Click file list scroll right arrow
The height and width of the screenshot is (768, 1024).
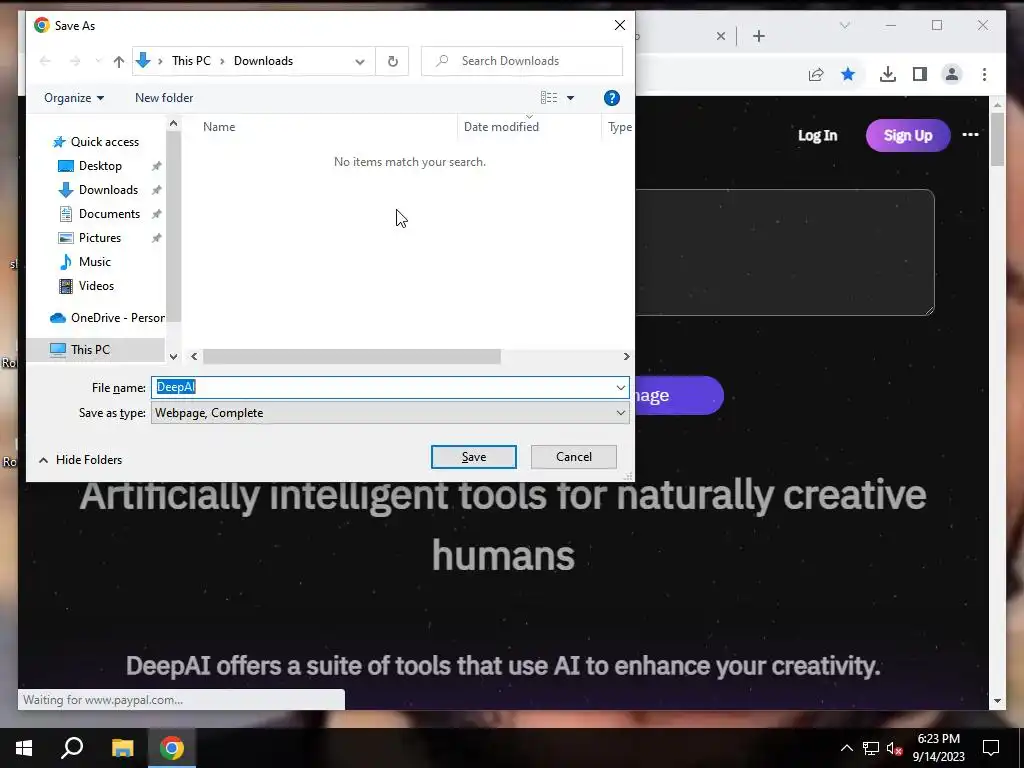[x=626, y=357]
